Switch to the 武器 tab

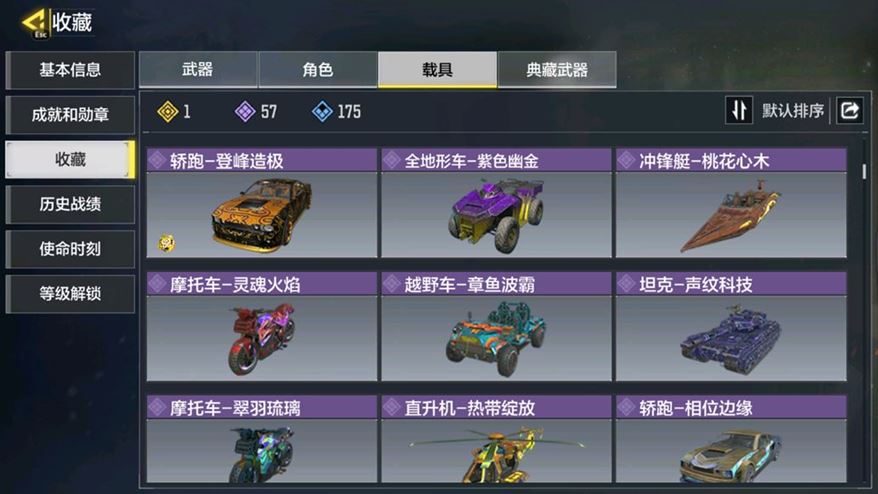[198, 69]
